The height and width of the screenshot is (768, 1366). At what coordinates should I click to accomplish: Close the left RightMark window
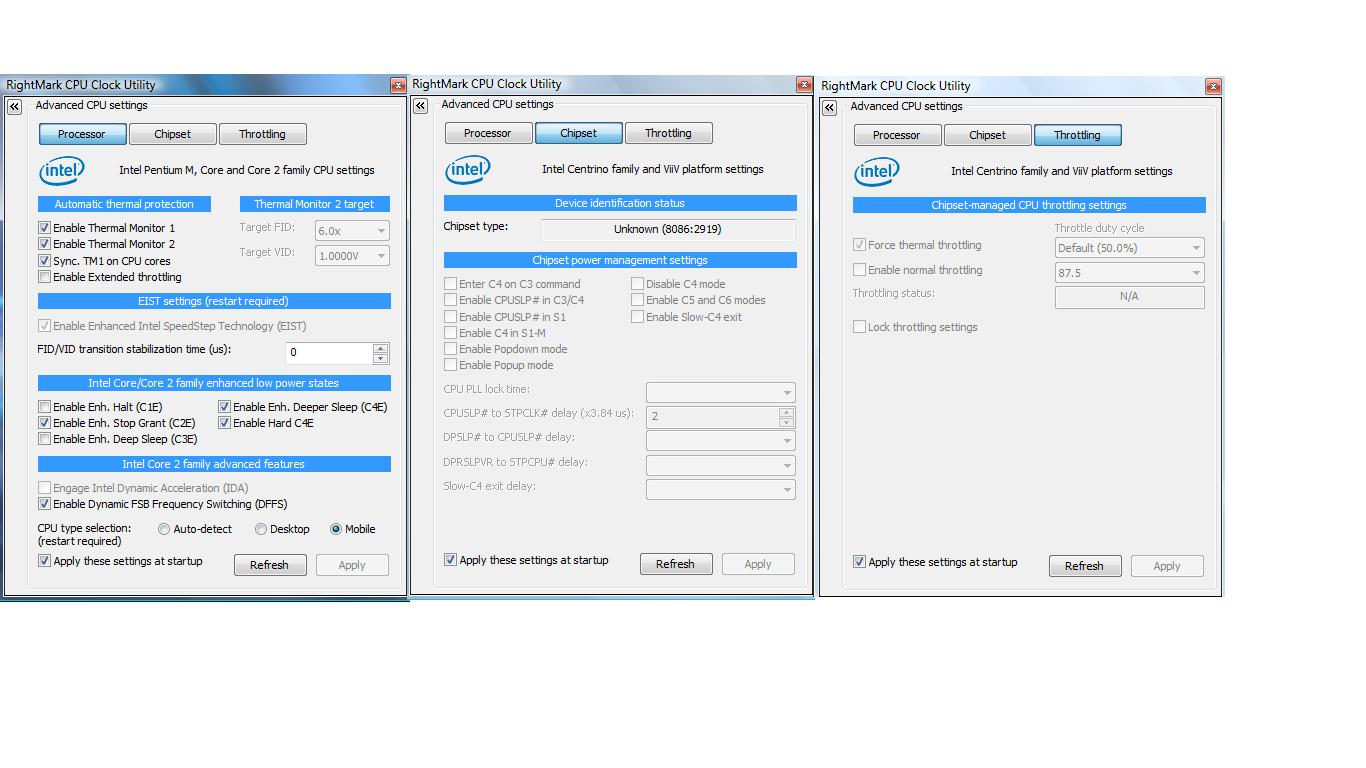coord(398,86)
